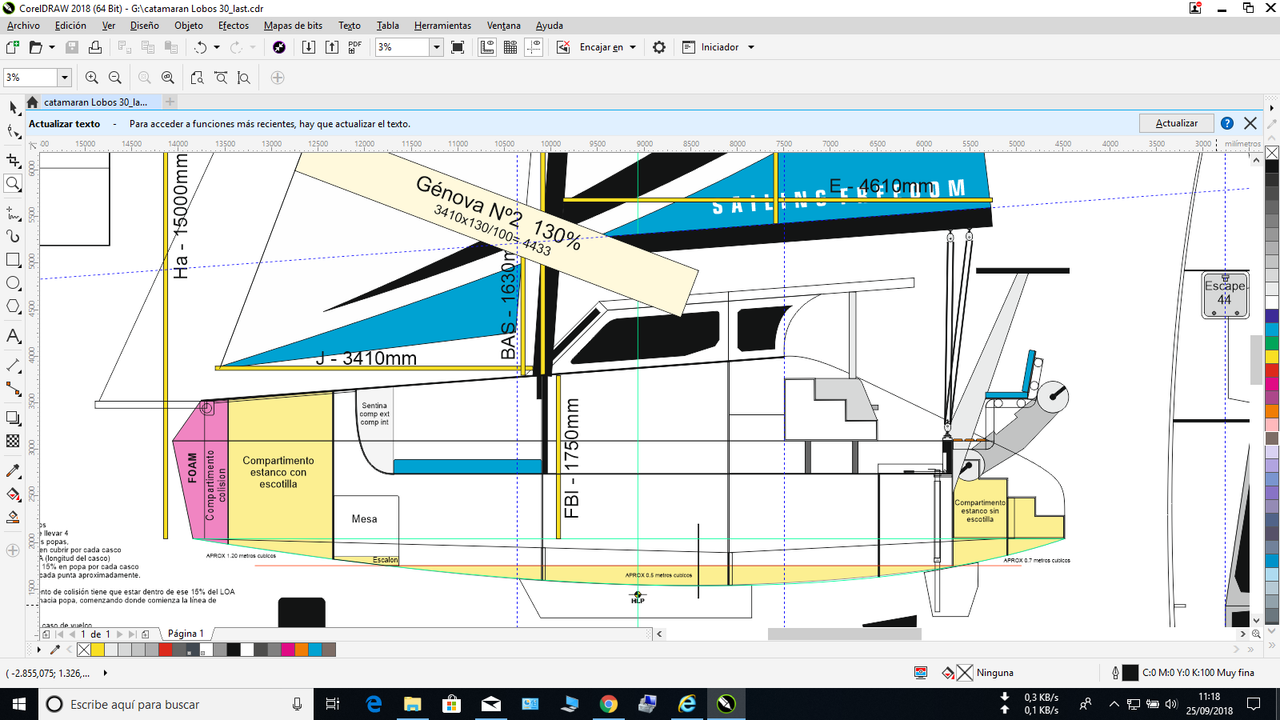
Task: Select Página 1 page tab
Action: [x=186, y=634]
